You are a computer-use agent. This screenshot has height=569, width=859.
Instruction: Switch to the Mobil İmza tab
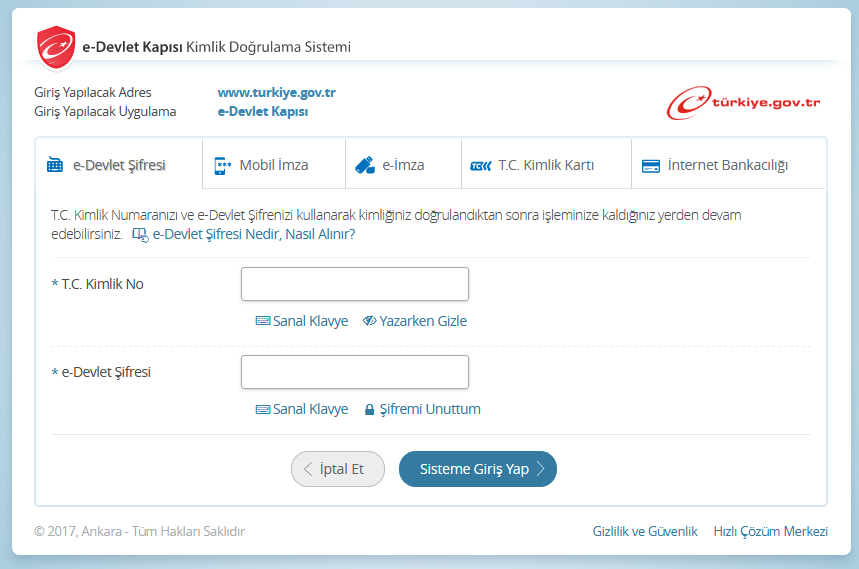273,165
